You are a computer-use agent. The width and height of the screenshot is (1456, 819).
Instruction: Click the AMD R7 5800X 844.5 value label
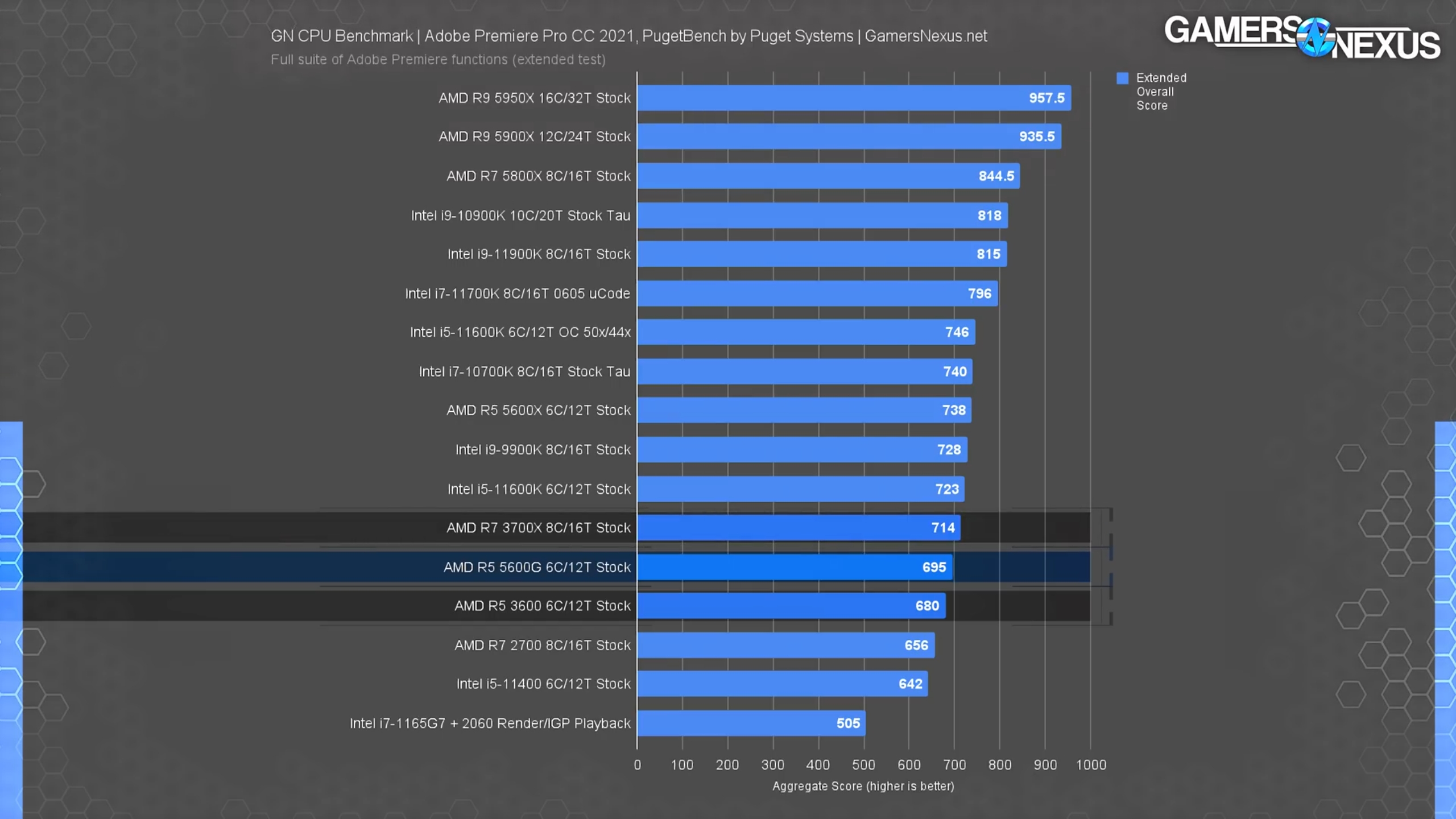pyautogui.click(x=996, y=176)
